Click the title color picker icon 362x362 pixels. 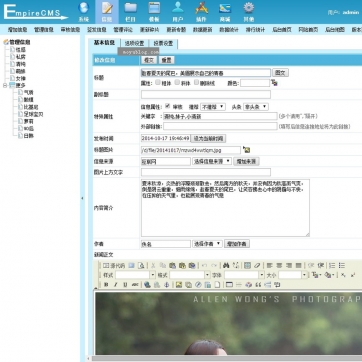pos(274,83)
